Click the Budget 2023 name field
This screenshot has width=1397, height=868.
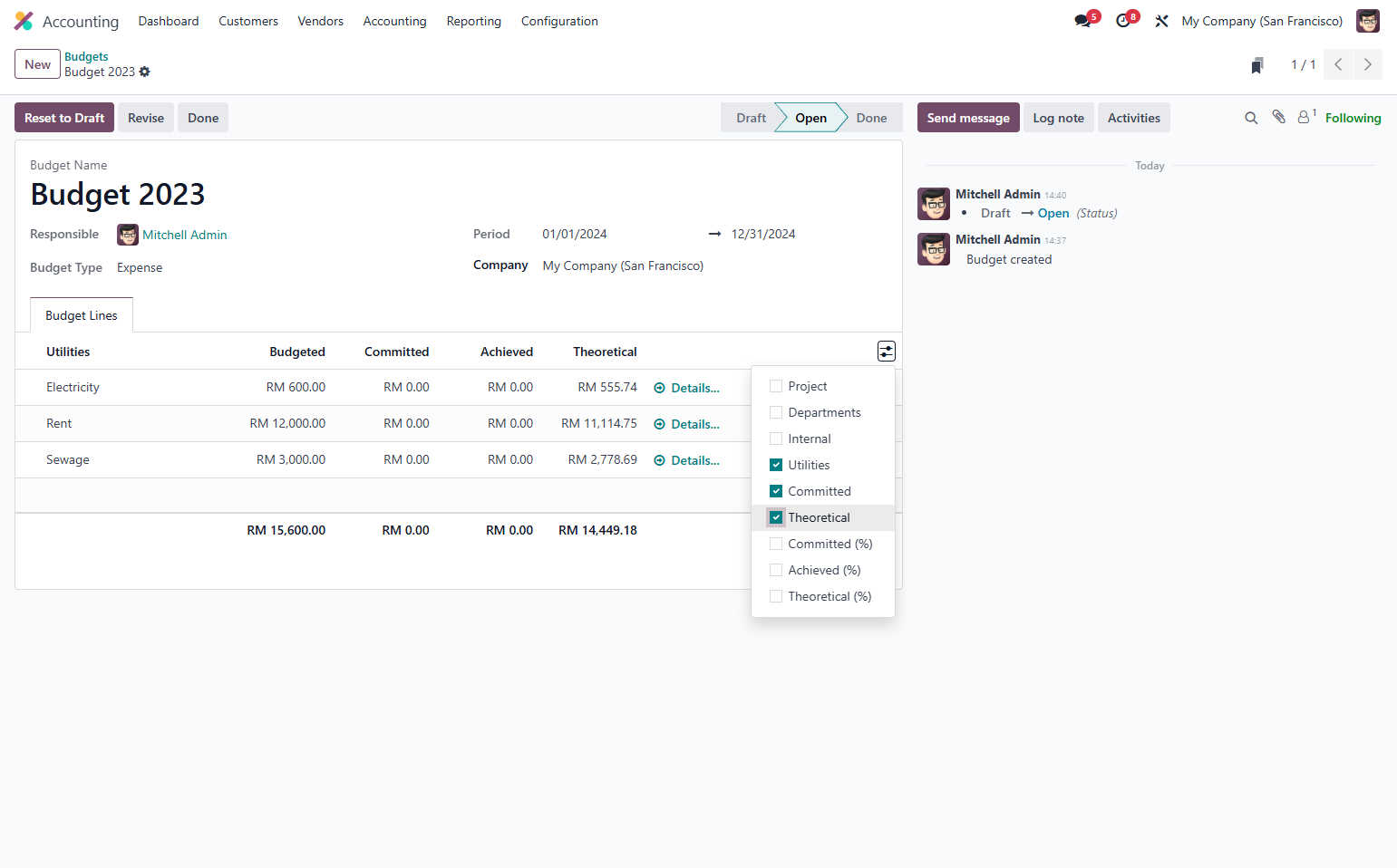(118, 194)
